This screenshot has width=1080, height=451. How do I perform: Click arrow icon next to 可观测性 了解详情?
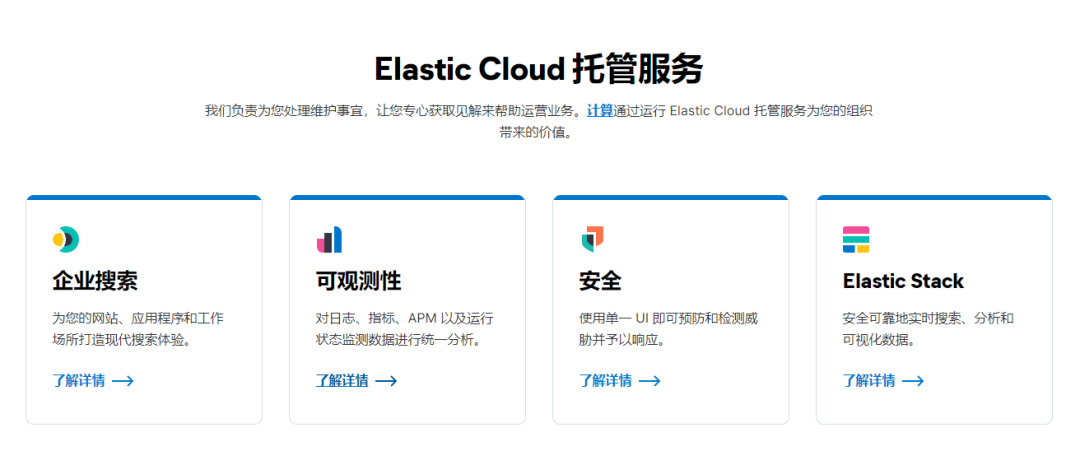click(386, 381)
